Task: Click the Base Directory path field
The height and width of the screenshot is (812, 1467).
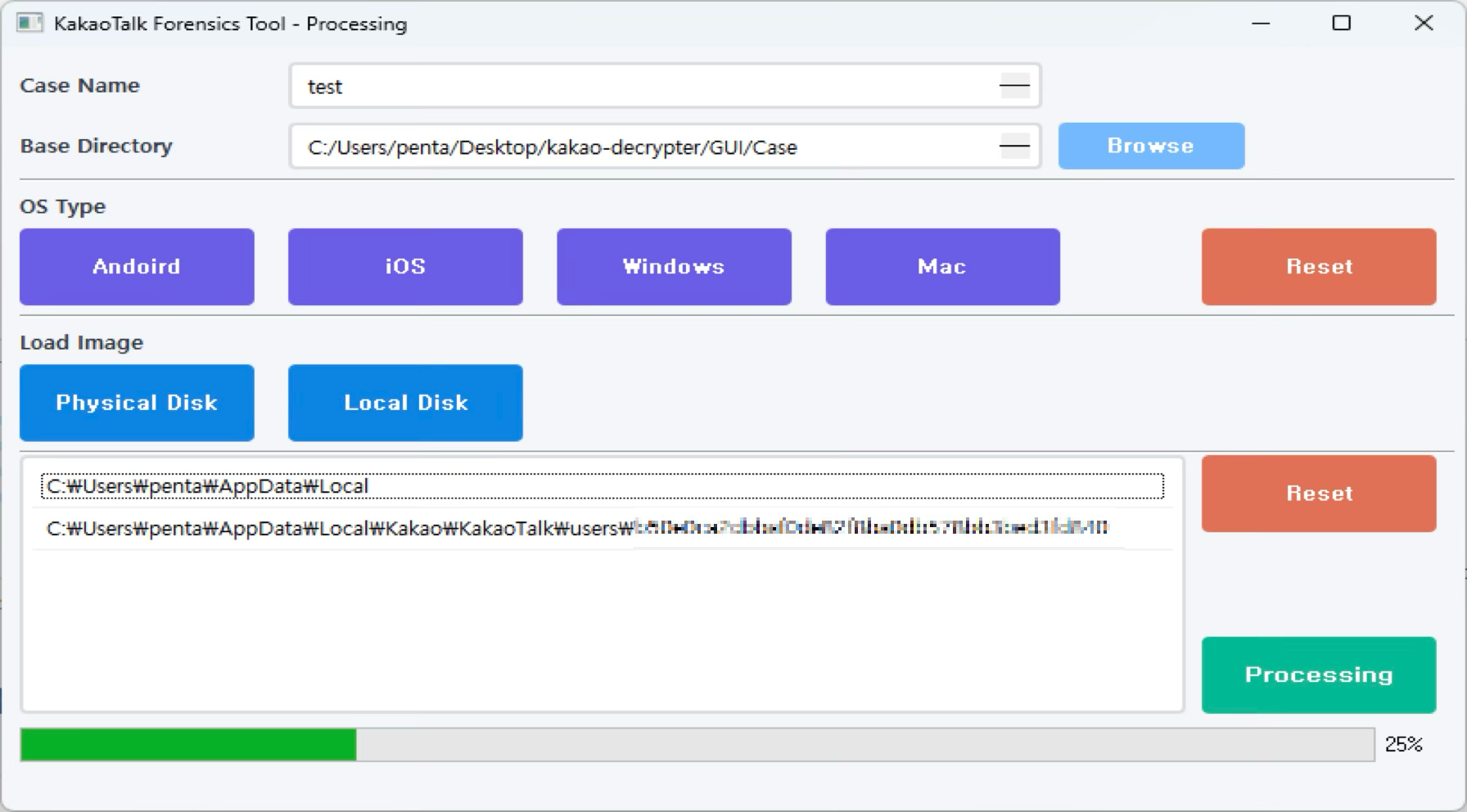Action: tap(665, 147)
